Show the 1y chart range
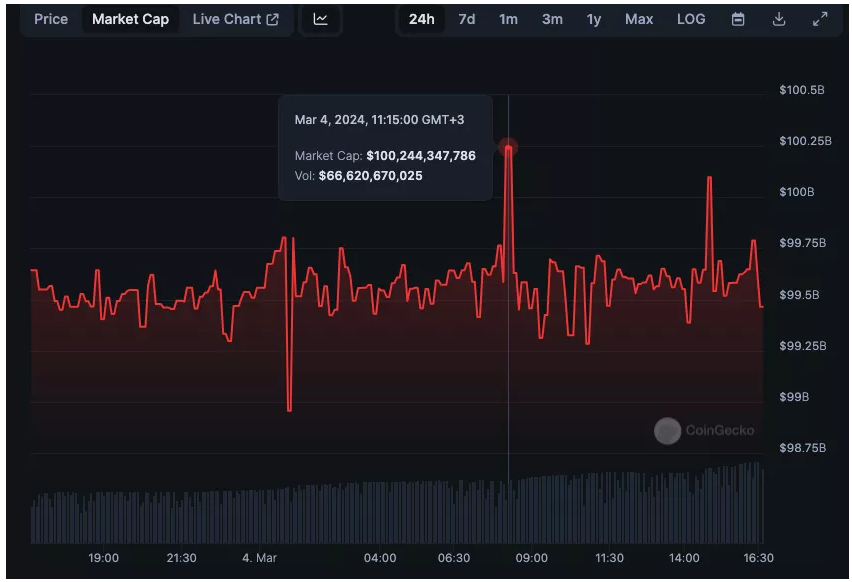The image size is (852, 582). click(594, 19)
